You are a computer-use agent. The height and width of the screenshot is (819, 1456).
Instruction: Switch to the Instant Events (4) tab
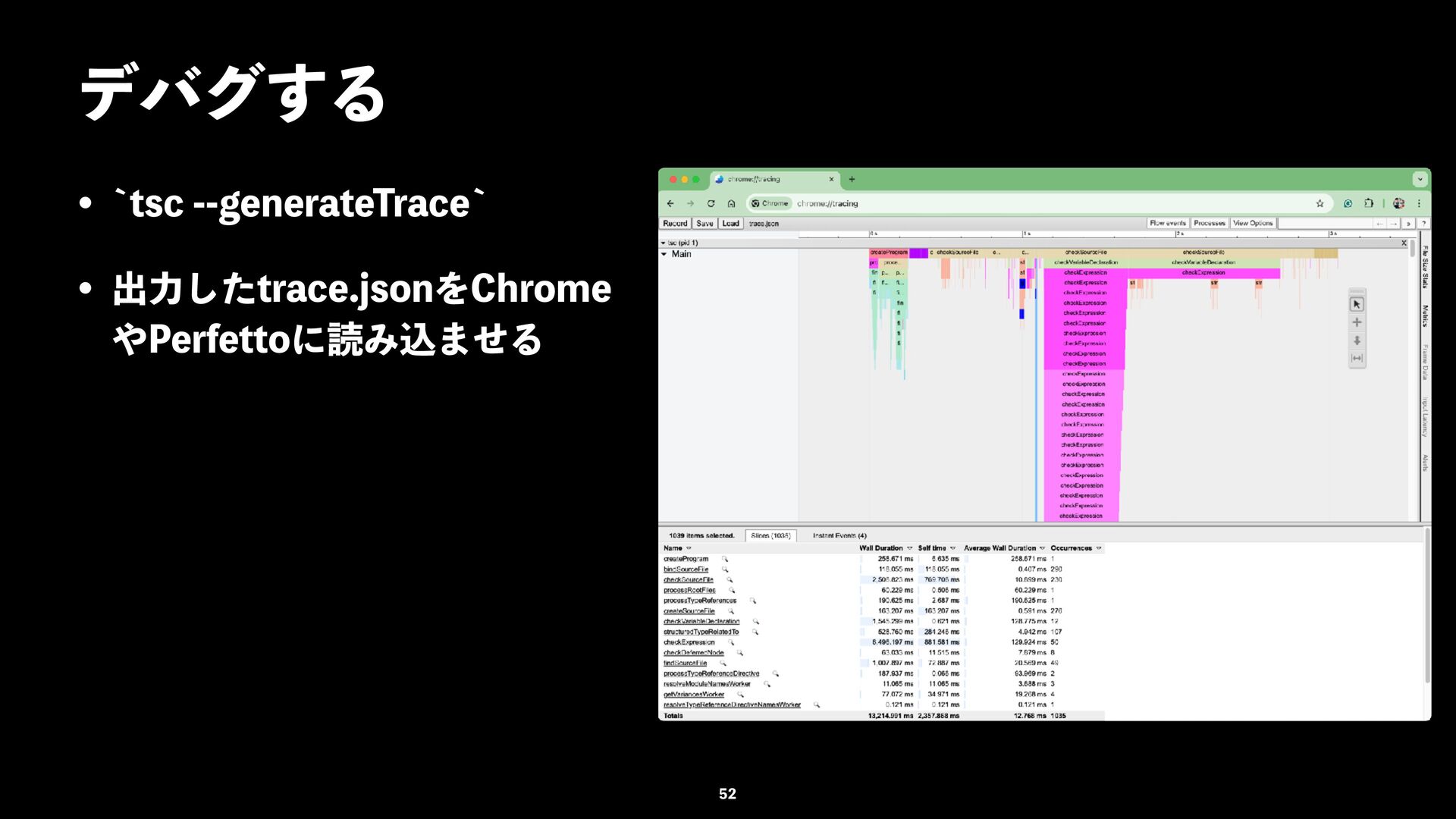click(839, 535)
